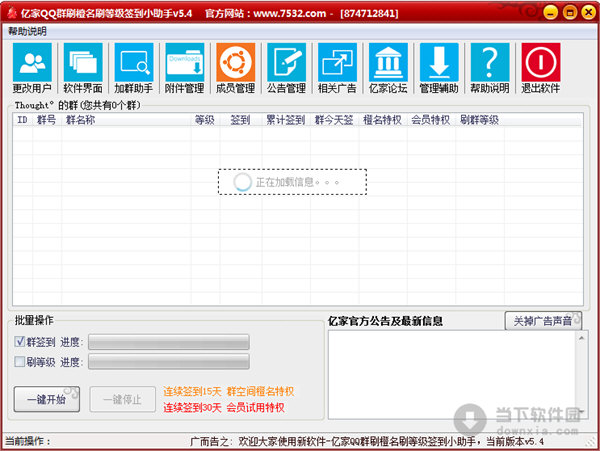This screenshot has height=451, width=600.
Task: Click the 群签到 progress bar
Action: tap(168, 342)
